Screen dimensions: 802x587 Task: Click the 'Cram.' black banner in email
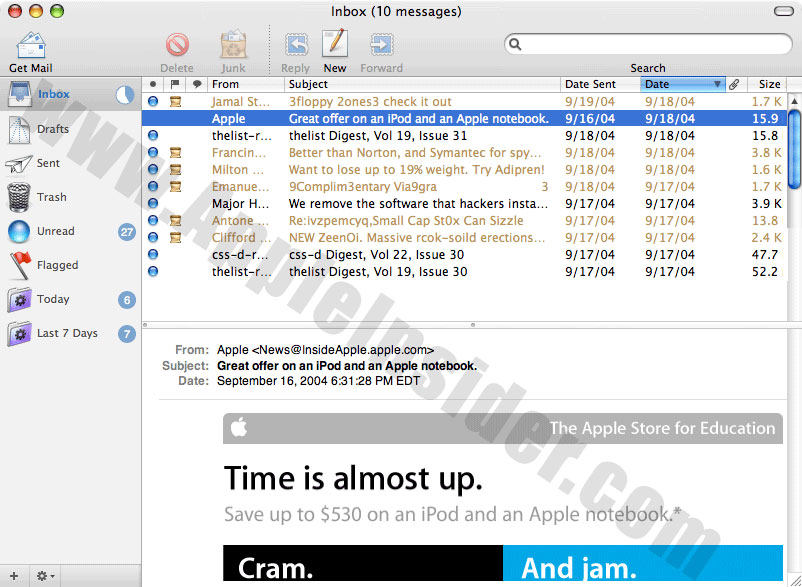tap(363, 563)
